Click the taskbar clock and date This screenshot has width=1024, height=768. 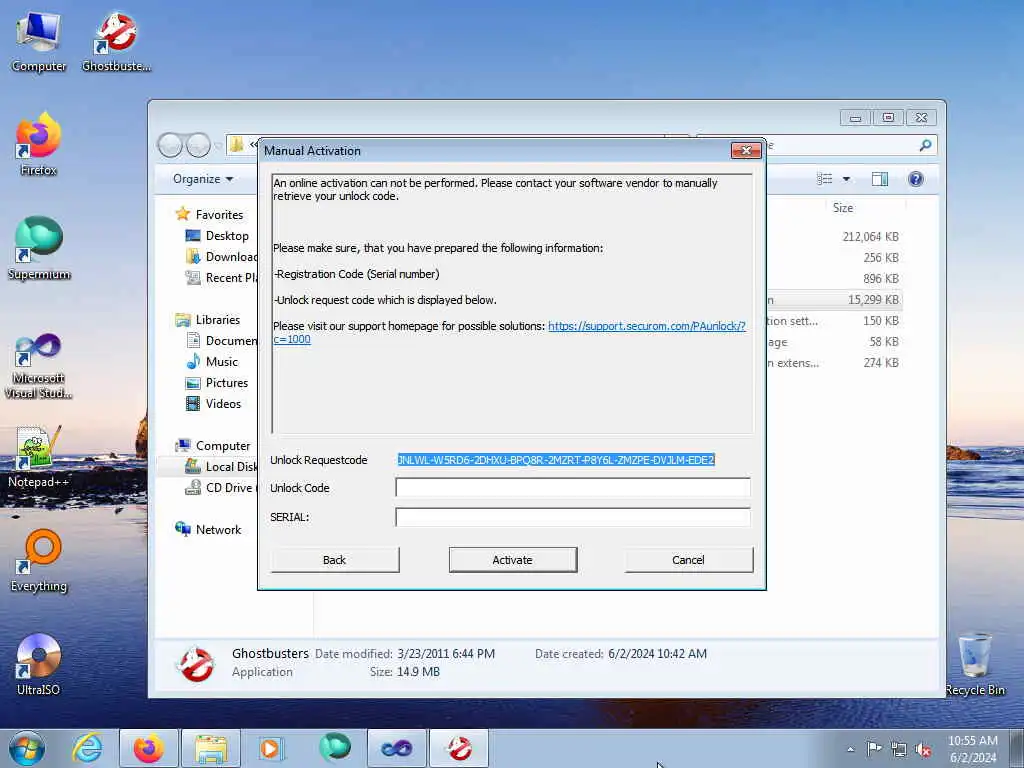[972, 749]
